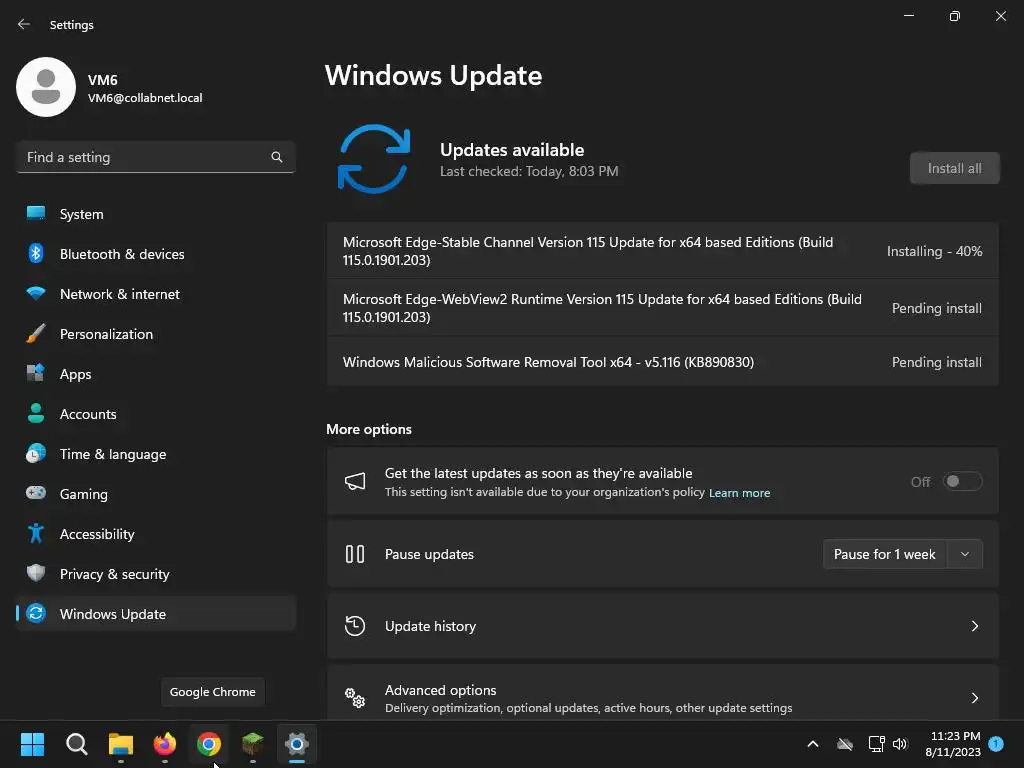The image size is (1024, 768).
Task: Click the Bluetooth icon in sidebar
Action: (36, 253)
